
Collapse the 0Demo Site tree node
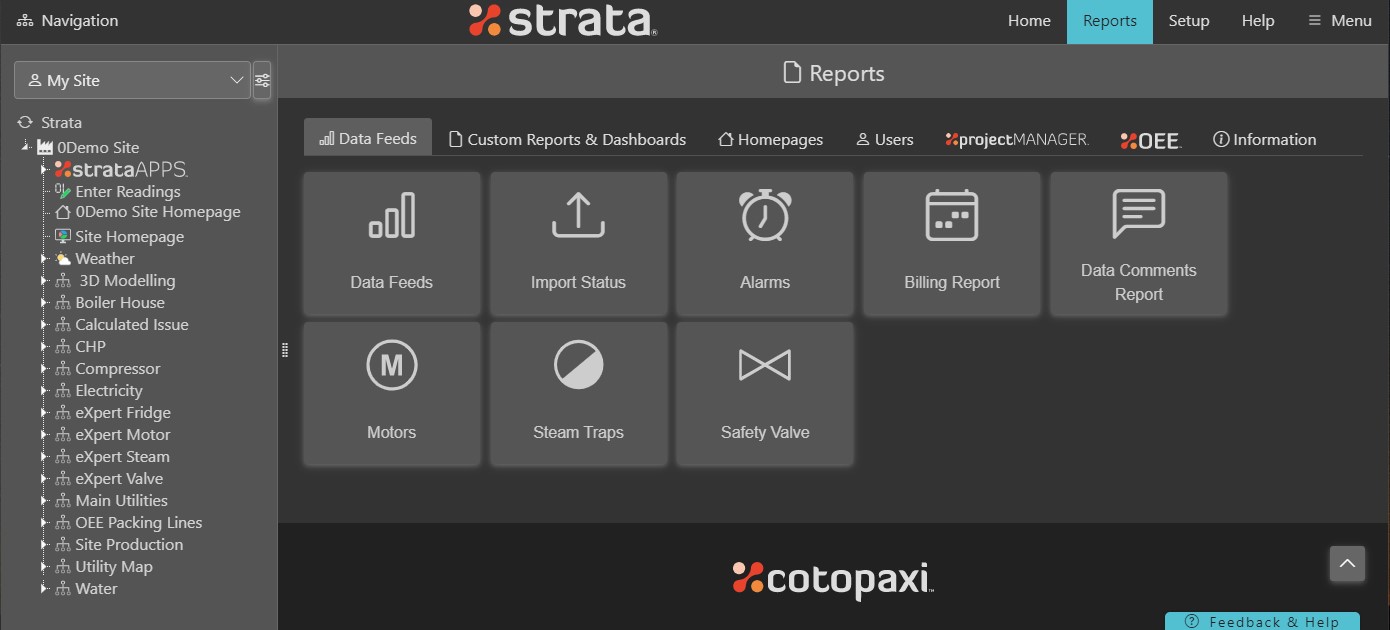[x=25, y=148]
